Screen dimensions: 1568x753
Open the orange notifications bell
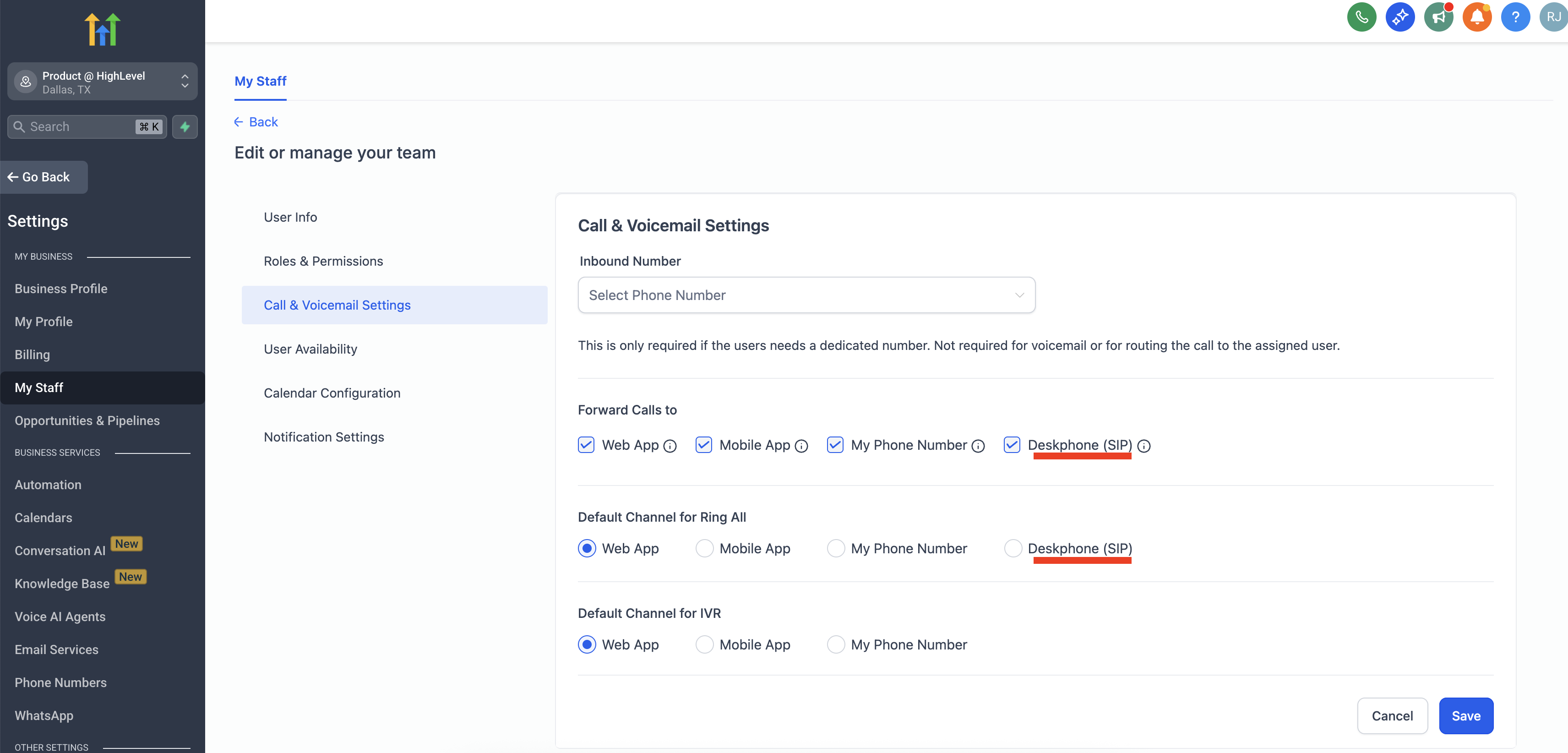1477,17
